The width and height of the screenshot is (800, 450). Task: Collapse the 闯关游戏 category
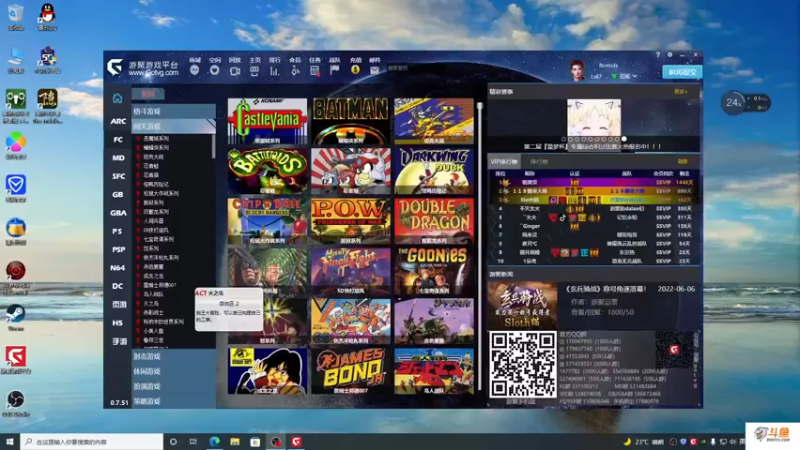click(x=173, y=126)
